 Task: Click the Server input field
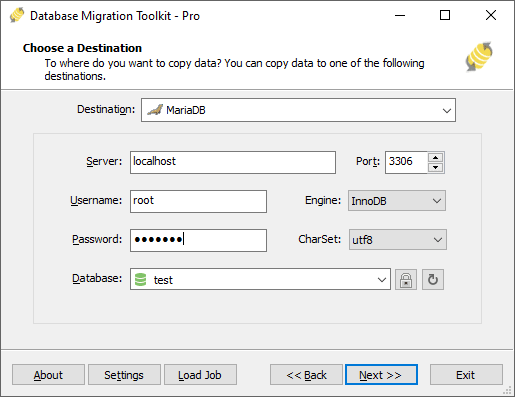pos(233,162)
